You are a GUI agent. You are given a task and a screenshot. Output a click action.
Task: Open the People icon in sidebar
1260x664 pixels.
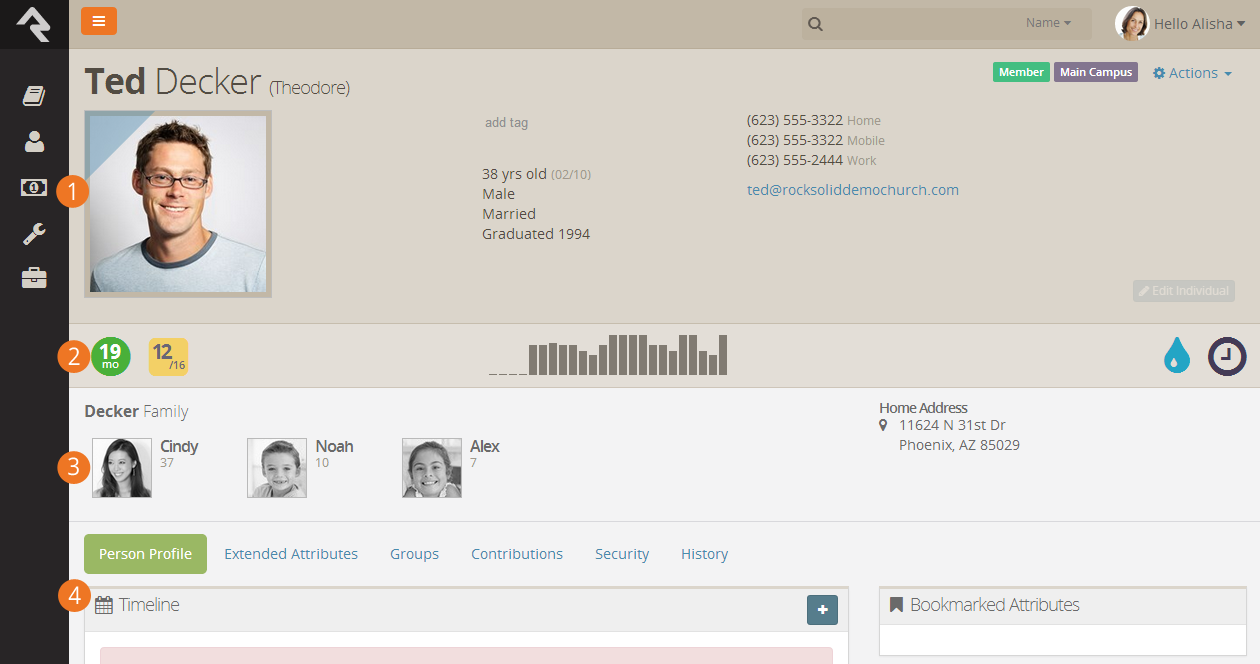(34, 142)
